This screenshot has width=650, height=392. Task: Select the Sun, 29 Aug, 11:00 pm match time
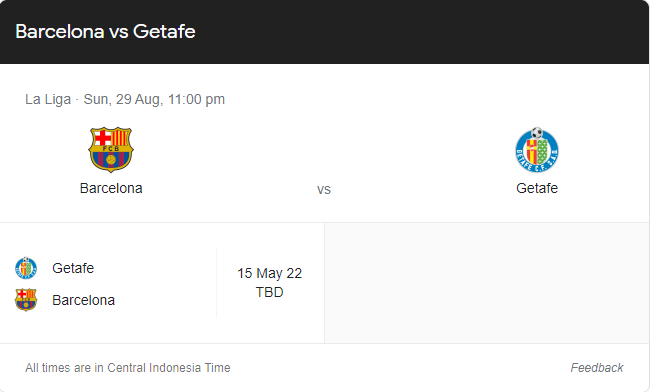[x=154, y=99]
